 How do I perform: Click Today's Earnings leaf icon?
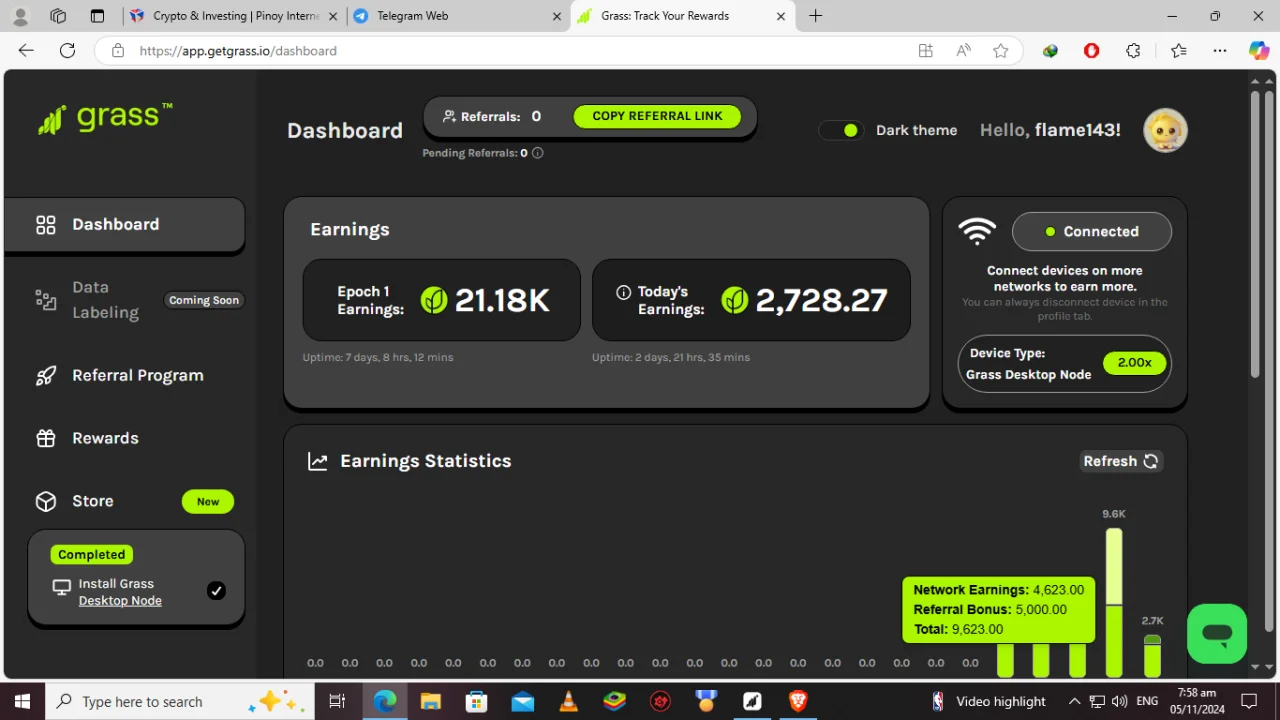click(x=735, y=300)
